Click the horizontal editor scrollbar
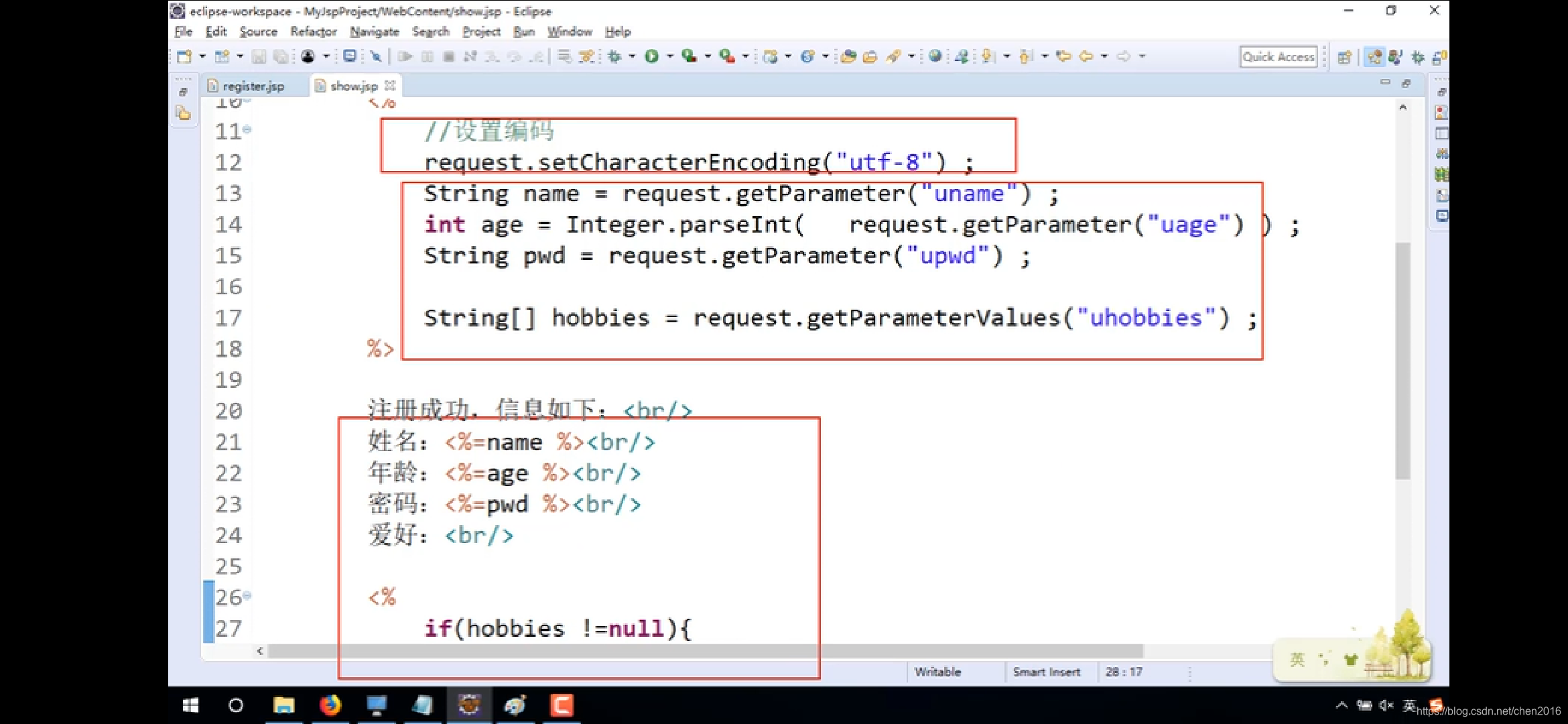The image size is (1568, 724). [x=706, y=651]
